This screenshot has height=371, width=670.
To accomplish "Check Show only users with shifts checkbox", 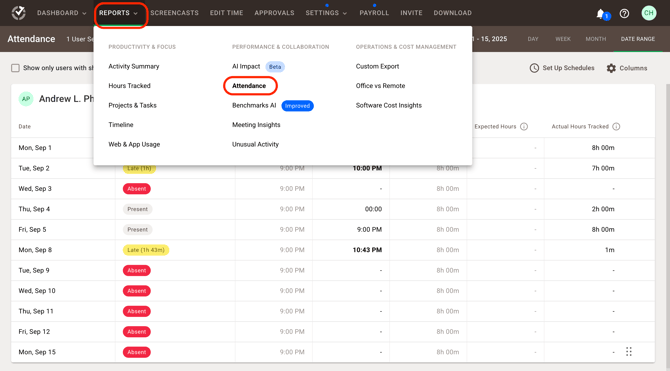I will coord(15,68).
